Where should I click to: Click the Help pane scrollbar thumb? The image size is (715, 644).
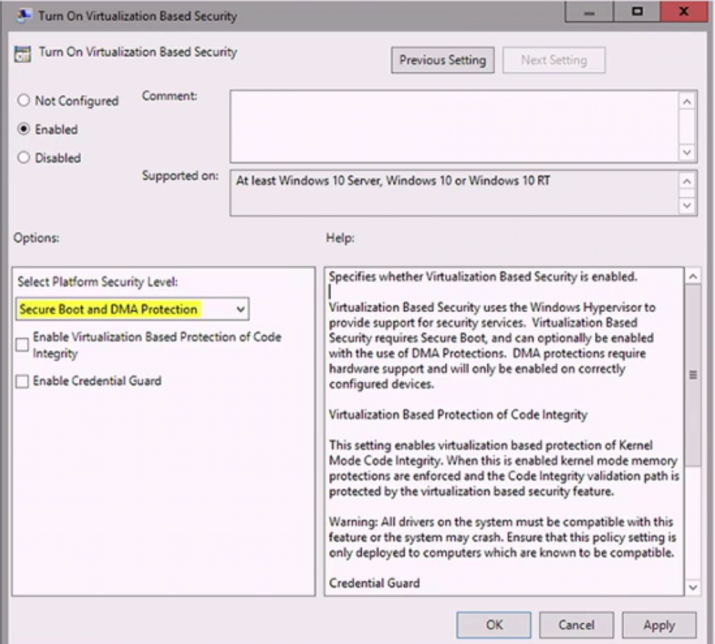(x=693, y=375)
